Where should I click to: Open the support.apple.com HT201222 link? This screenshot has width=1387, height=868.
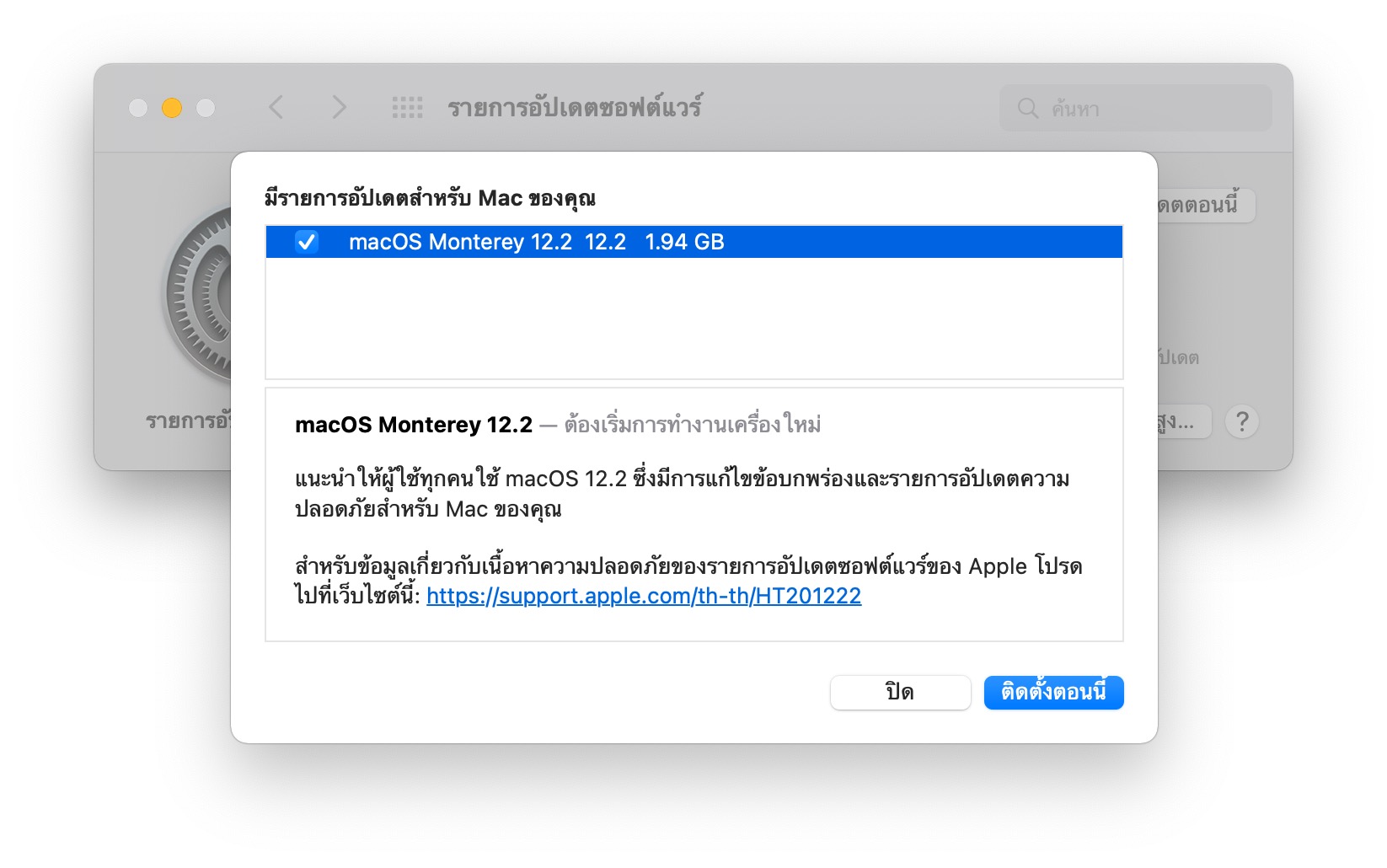click(644, 596)
